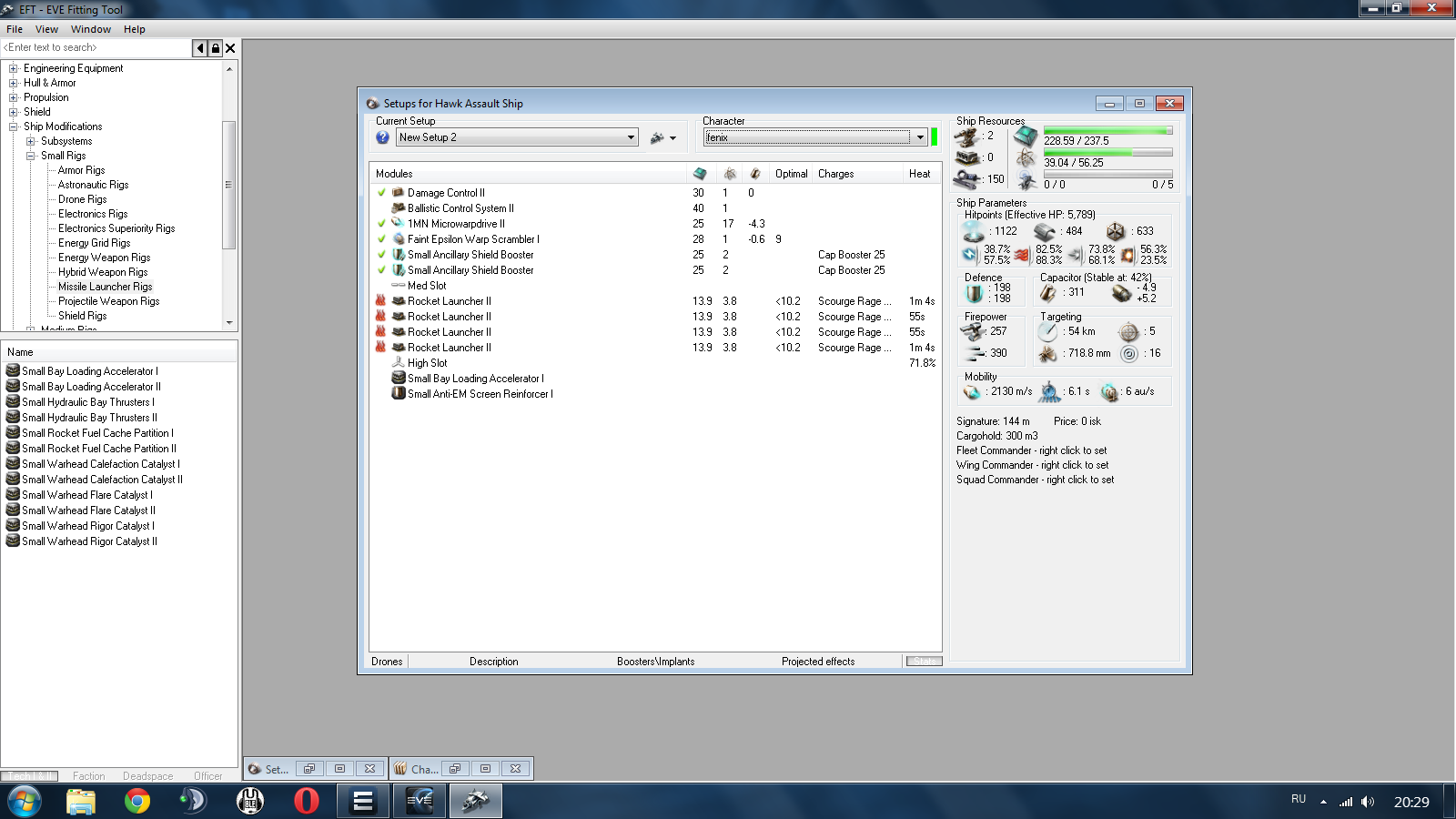Open Google Chrome from the taskbar

pos(137,801)
